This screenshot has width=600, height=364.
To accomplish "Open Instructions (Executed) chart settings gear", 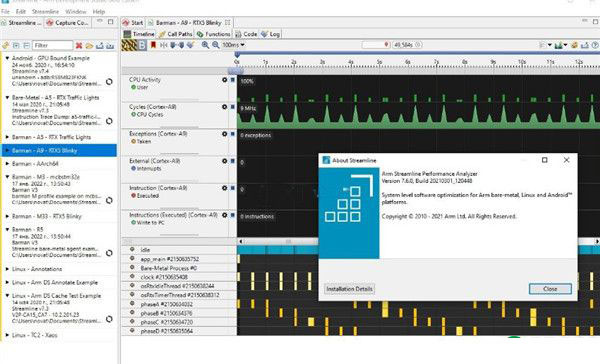I will [225, 215].
